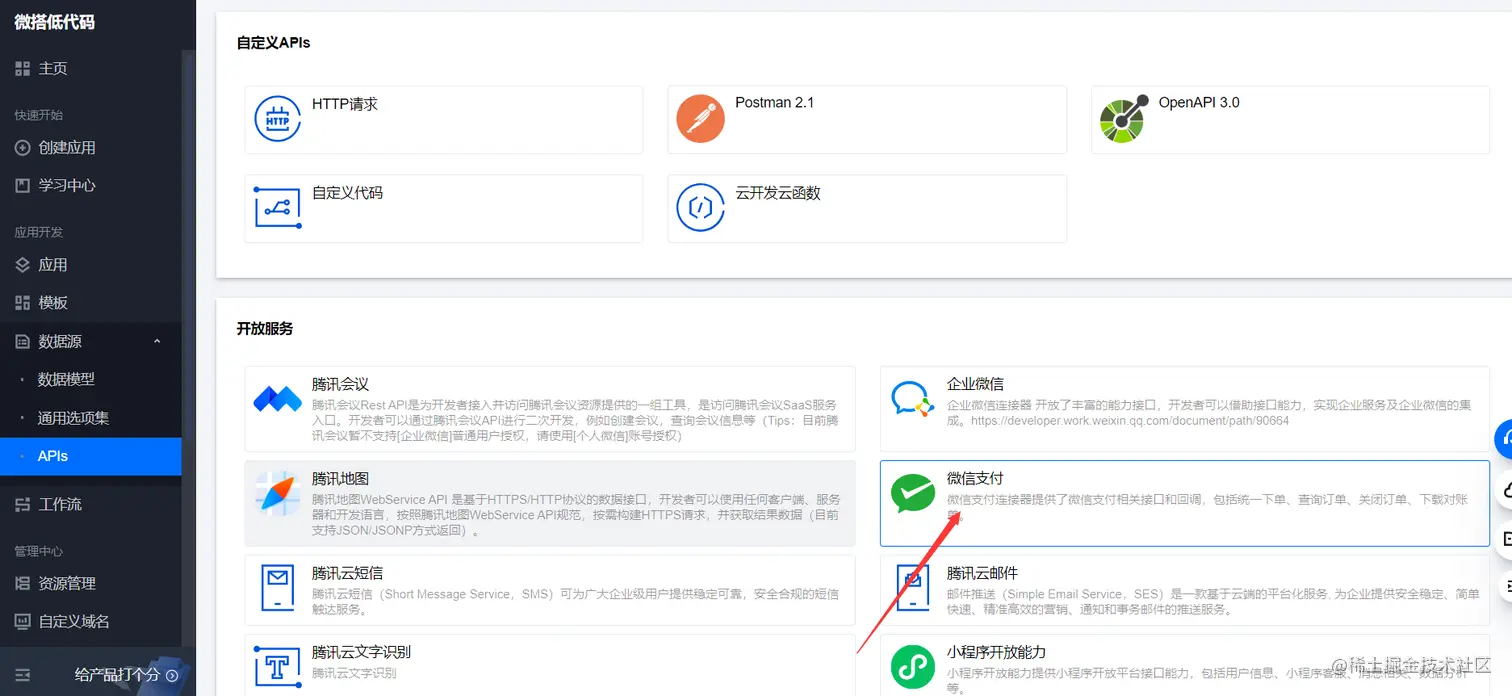Click the headset support floating button

pyautogui.click(x=1503, y=439)
